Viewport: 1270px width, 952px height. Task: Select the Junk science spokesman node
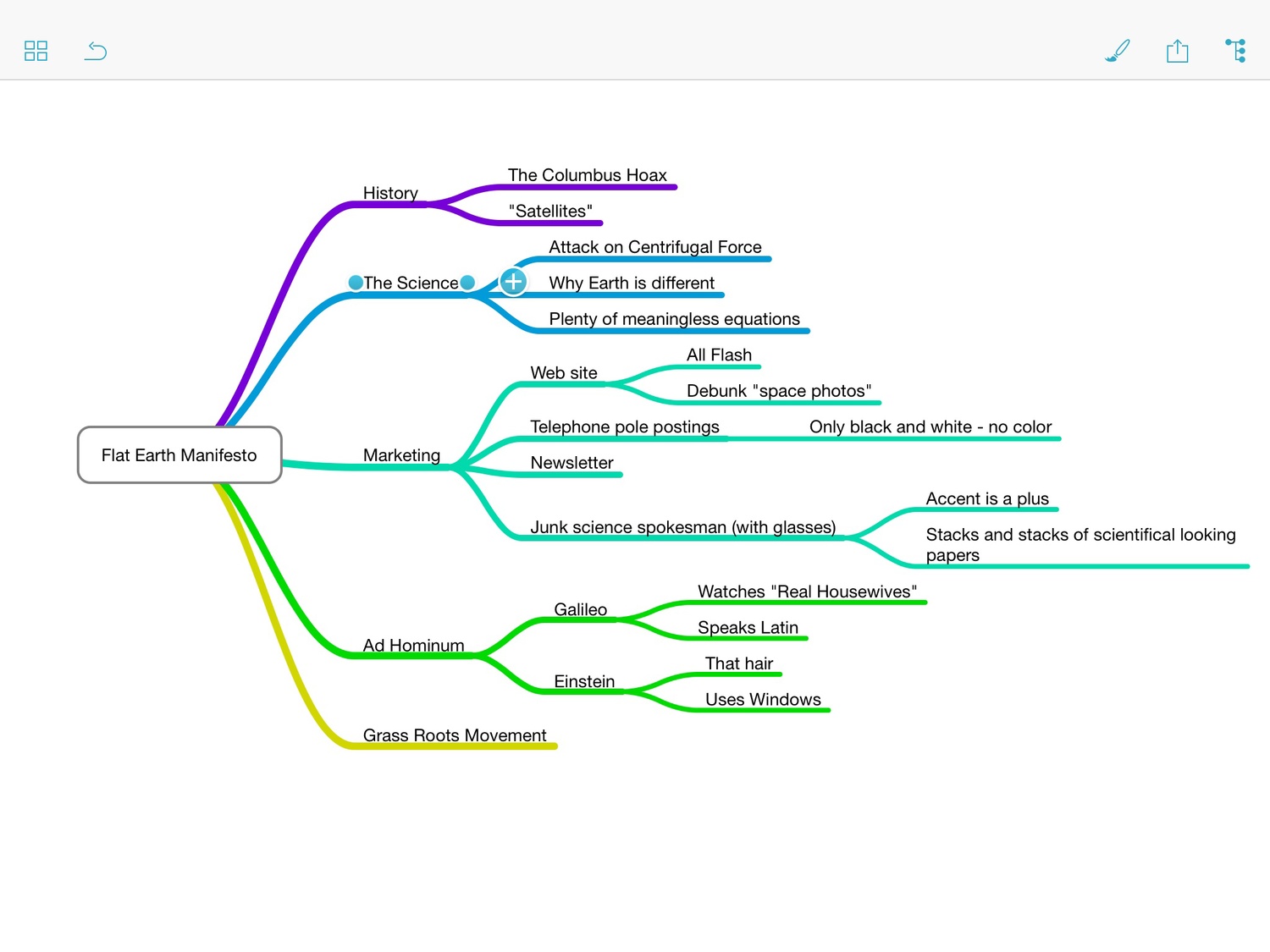(x=682, y=526)
